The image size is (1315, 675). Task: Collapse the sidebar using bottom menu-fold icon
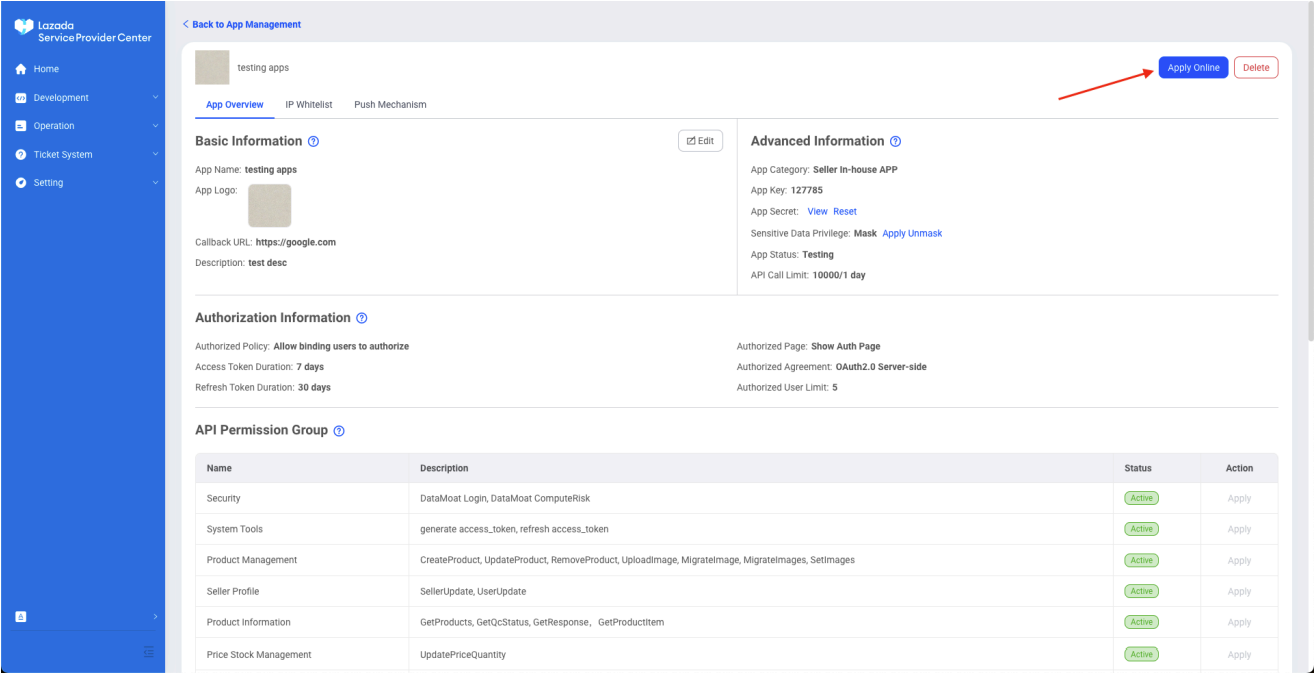tap(148, 652)
